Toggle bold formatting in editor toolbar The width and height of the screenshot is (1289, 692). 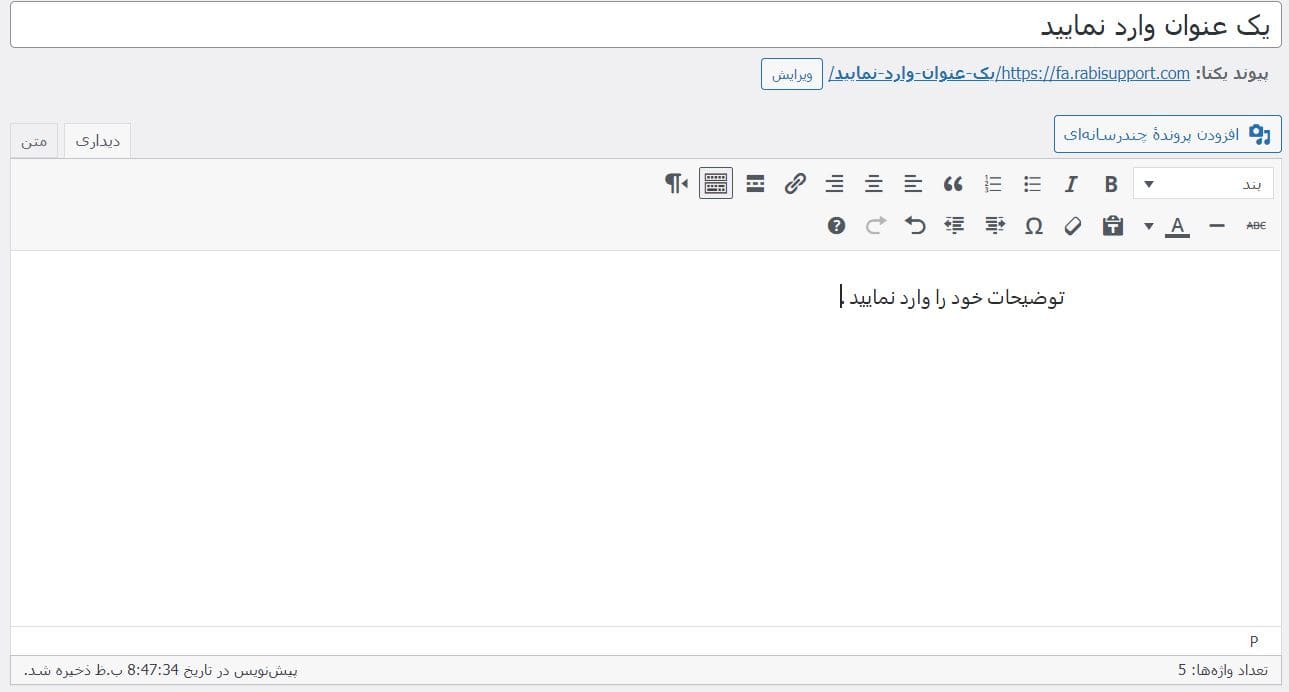tap(1111, 184)
